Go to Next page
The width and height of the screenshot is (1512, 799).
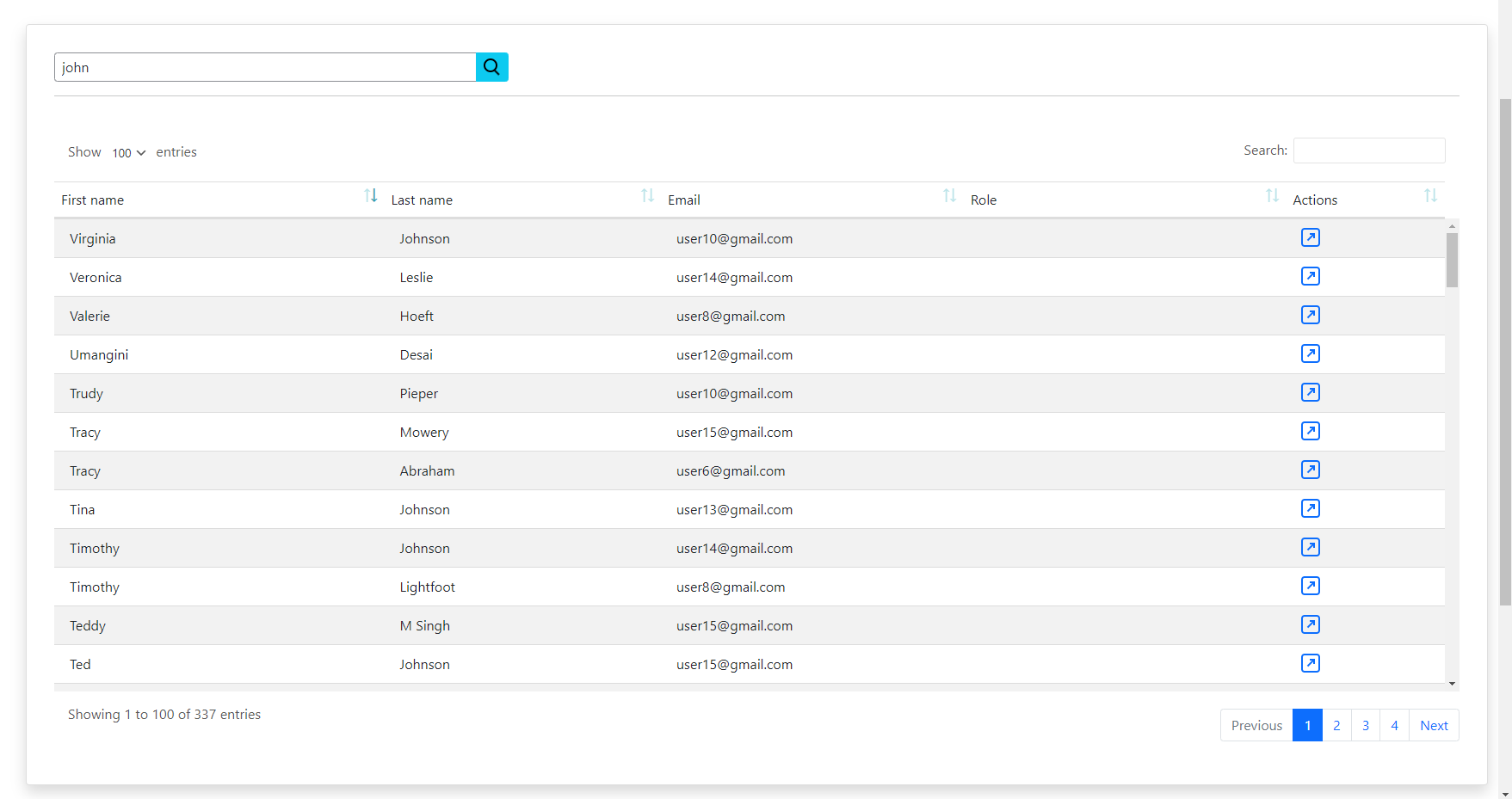[x=1434, y=725]
